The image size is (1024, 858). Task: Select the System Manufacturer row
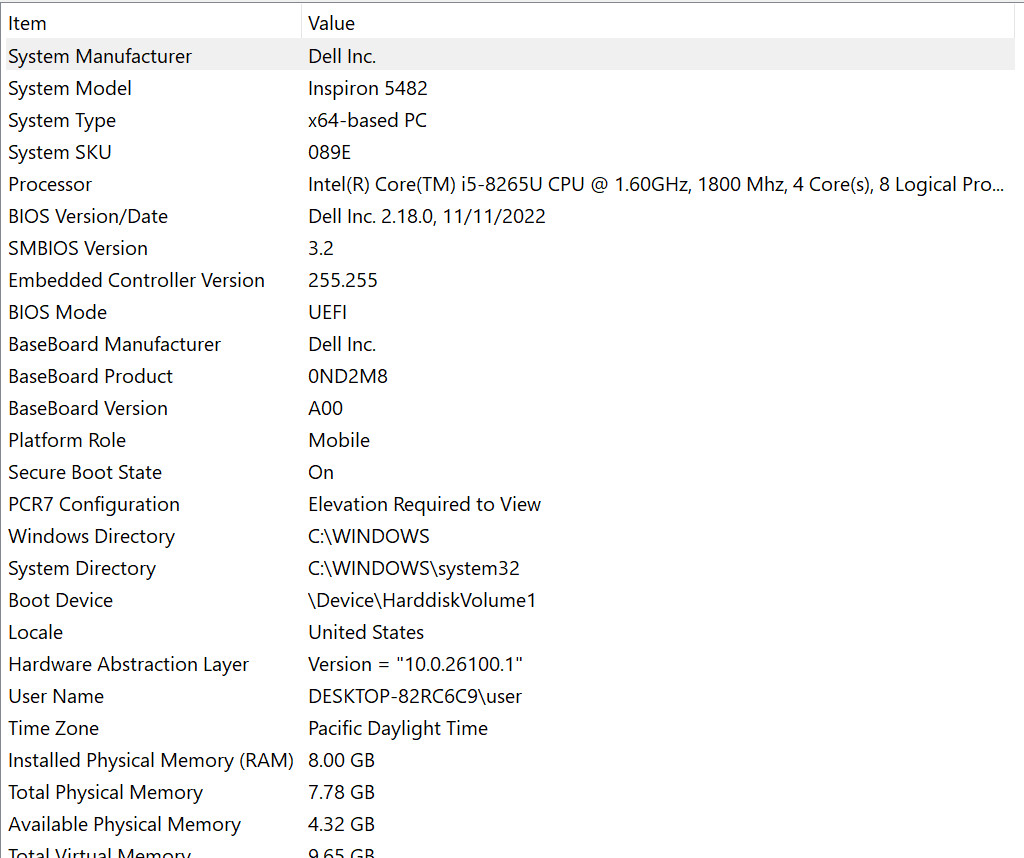pos(510,56)
